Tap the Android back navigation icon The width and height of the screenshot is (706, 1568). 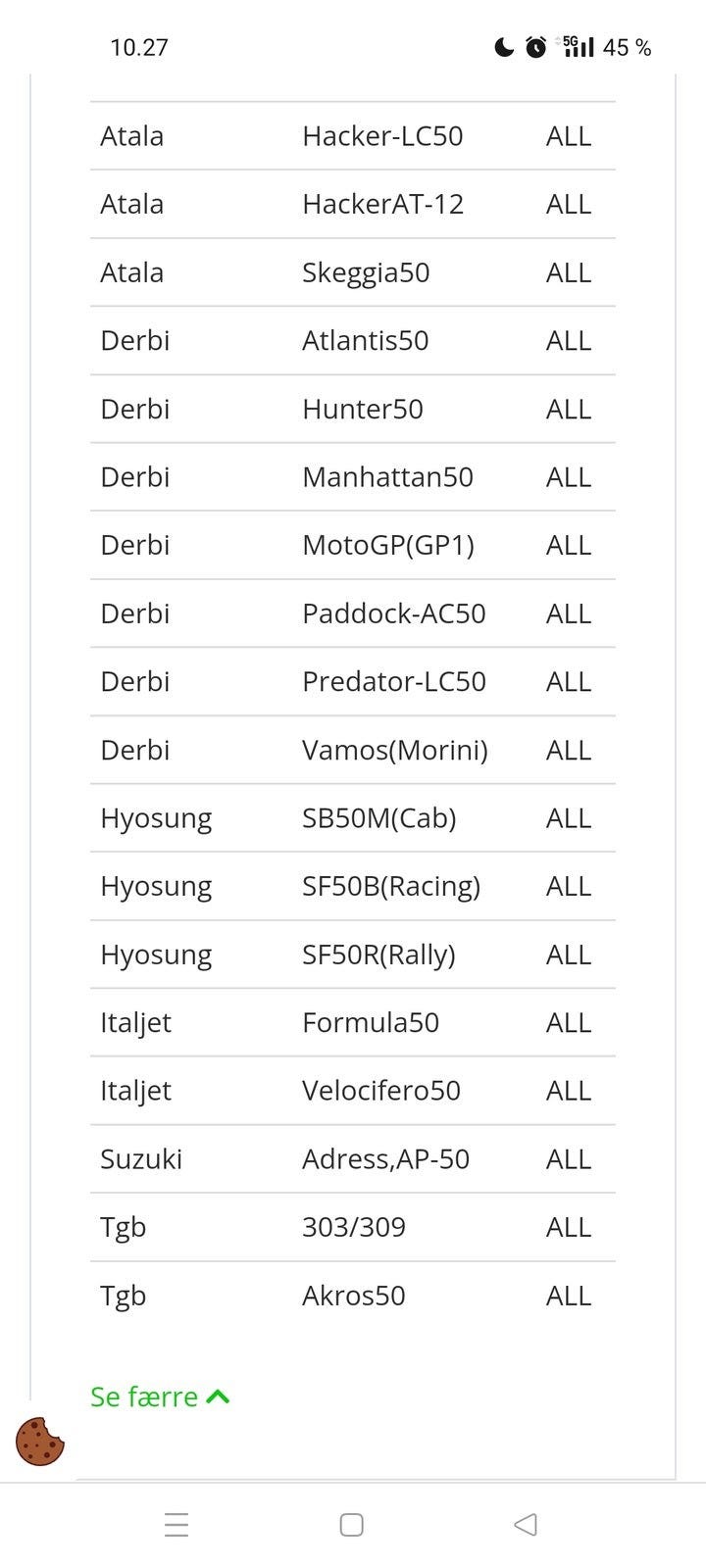(526, 1524)
